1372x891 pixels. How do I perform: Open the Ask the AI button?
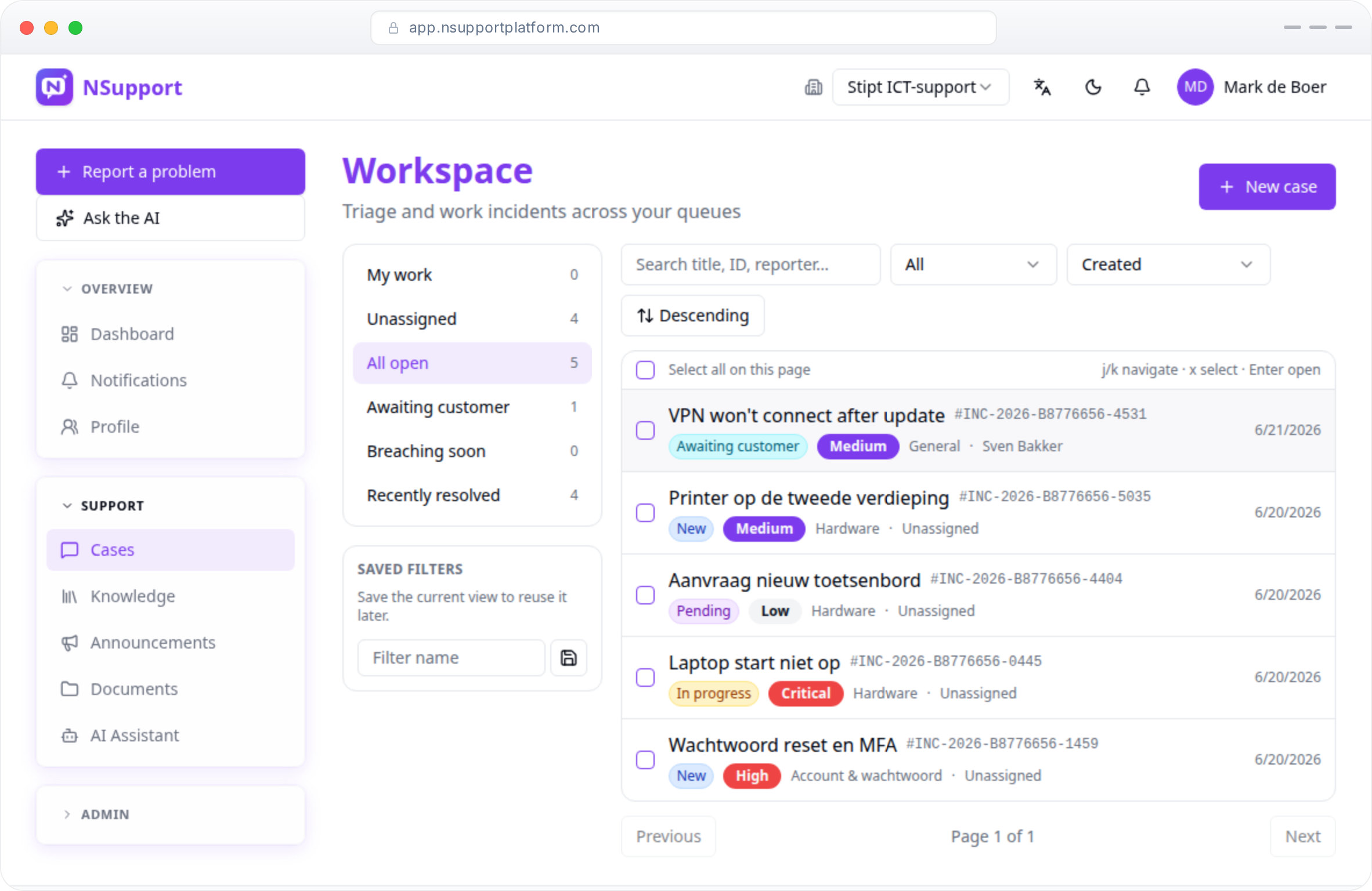171,218
